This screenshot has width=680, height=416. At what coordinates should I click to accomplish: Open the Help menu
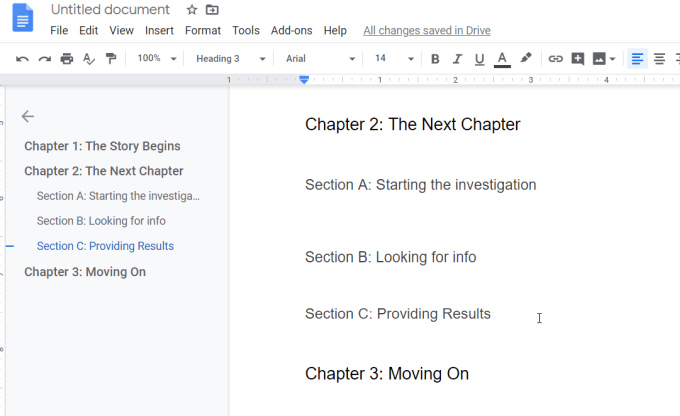pos(335,30)
